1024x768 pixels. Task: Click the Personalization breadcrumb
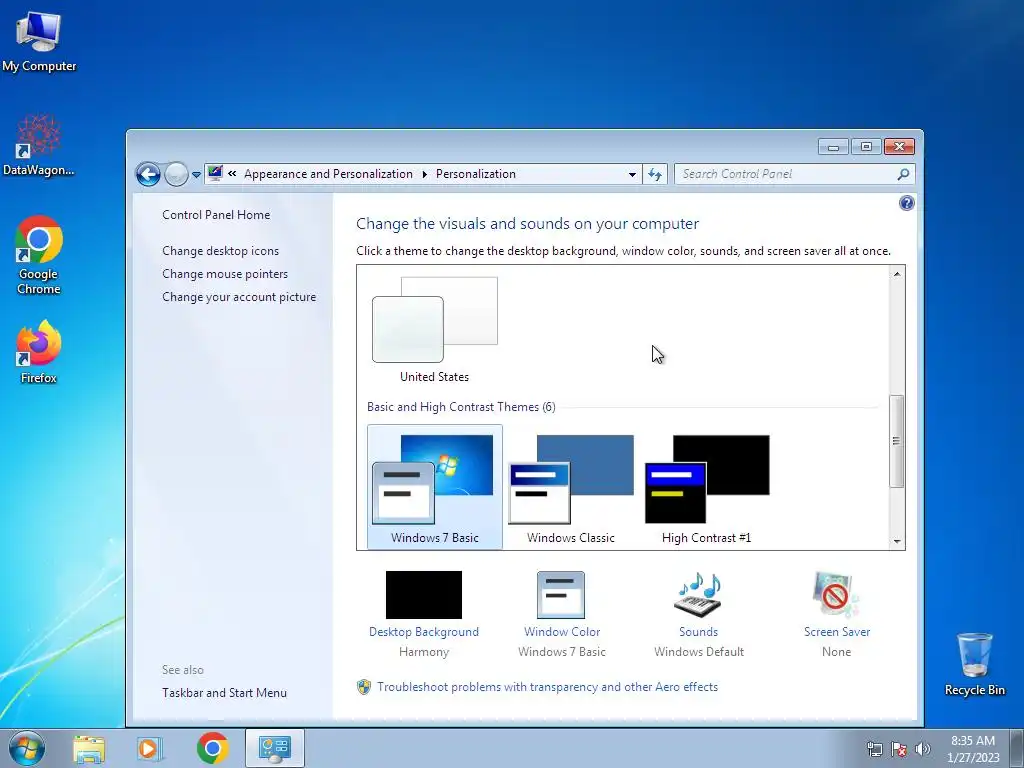click(475, 174)
